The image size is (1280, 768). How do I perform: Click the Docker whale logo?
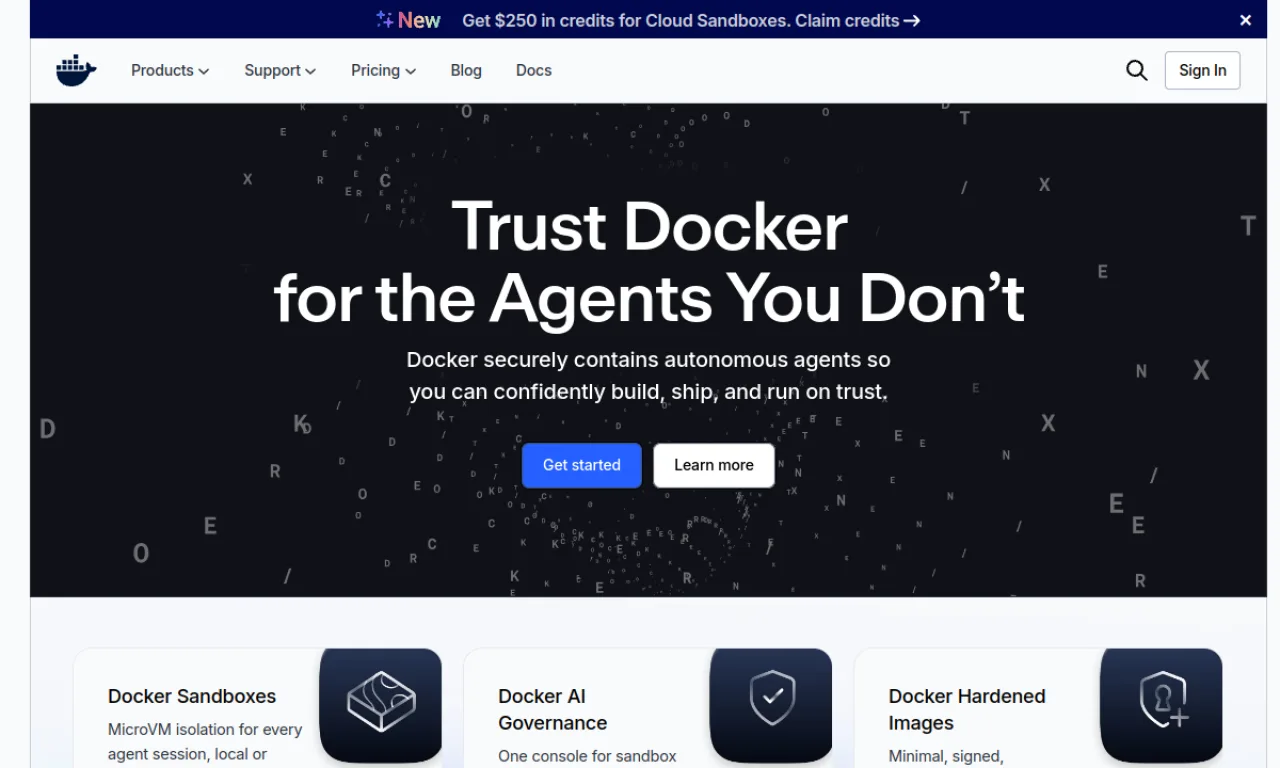76,70
